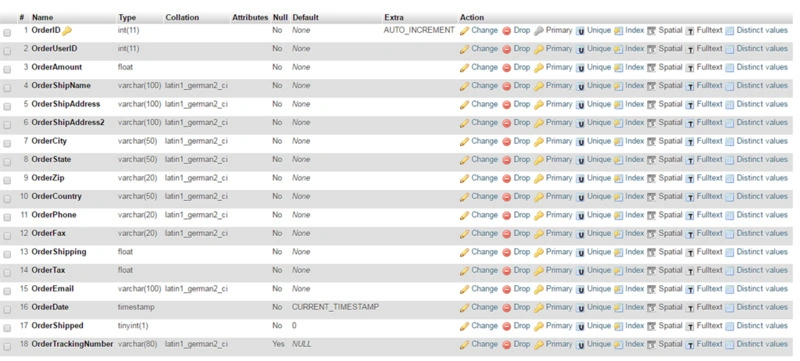This screenshot has width=800, height=361.
Task: Click the Fulltext link for OrderShipping
Action: point(709,251)
